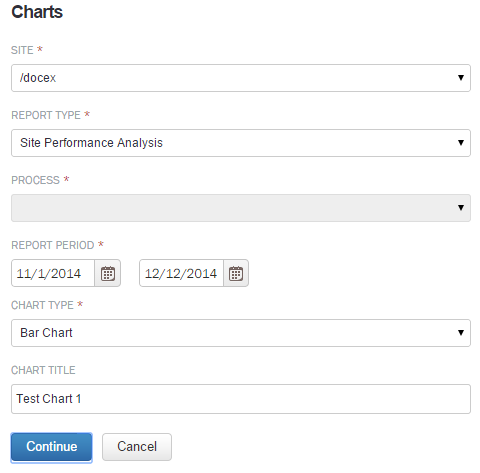Click the Chart Type dropdown arrow
Image resolution: width=480 pixels, height=473 pixels.
click(x=461, y=333)
